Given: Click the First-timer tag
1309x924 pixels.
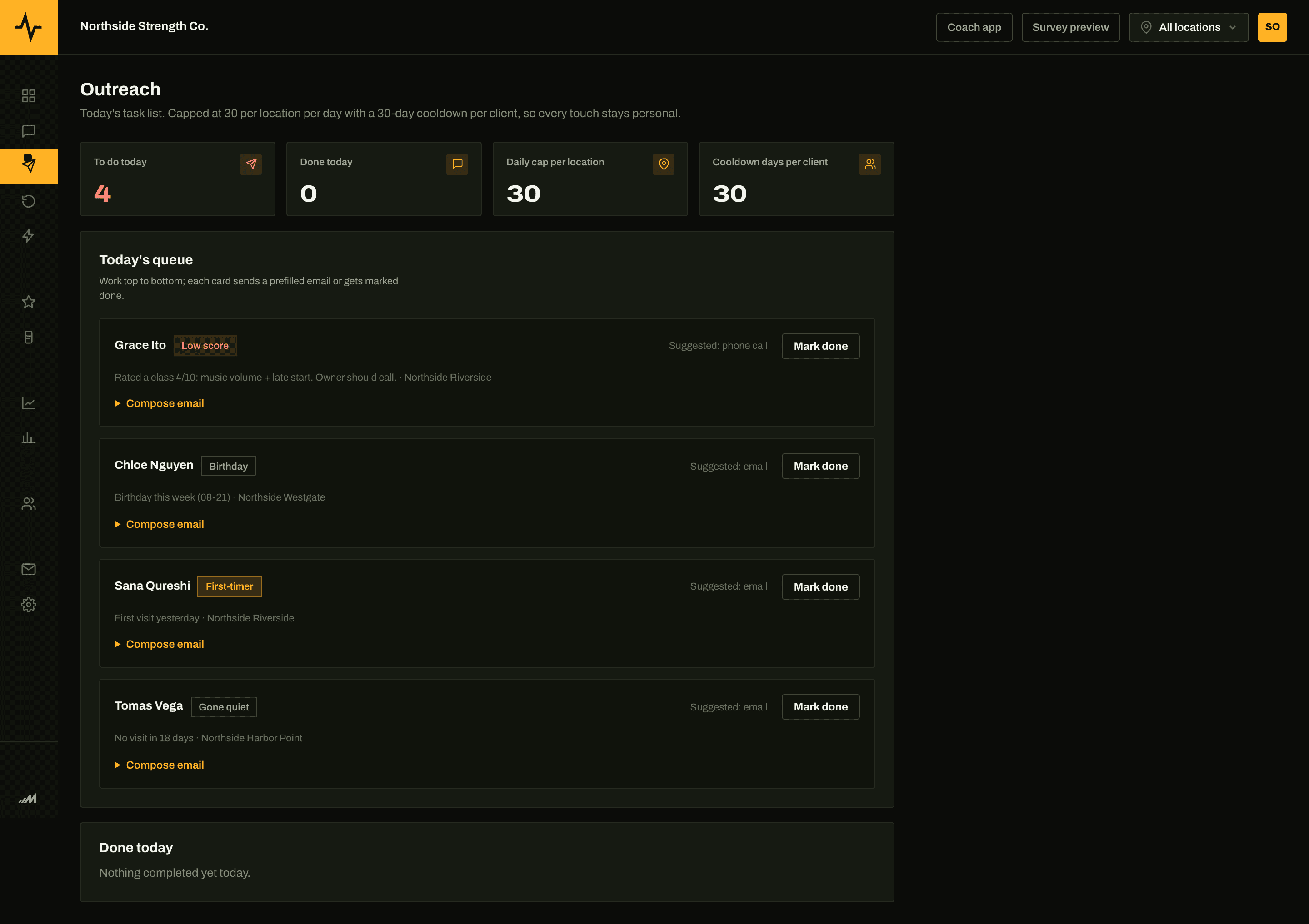Looking at the screenshot, I should pos(229,586).
